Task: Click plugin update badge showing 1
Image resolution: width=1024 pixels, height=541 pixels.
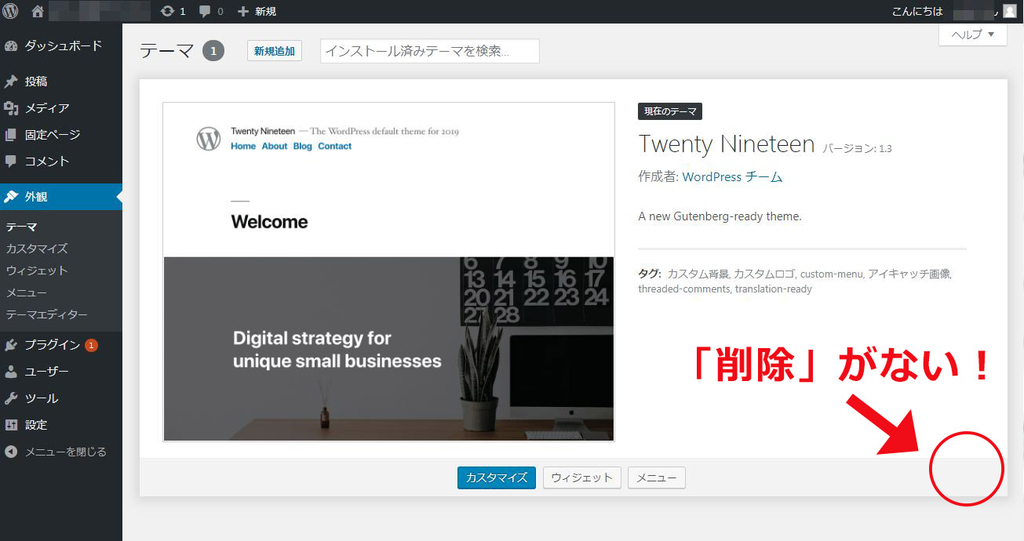Action: coord(91,345)
